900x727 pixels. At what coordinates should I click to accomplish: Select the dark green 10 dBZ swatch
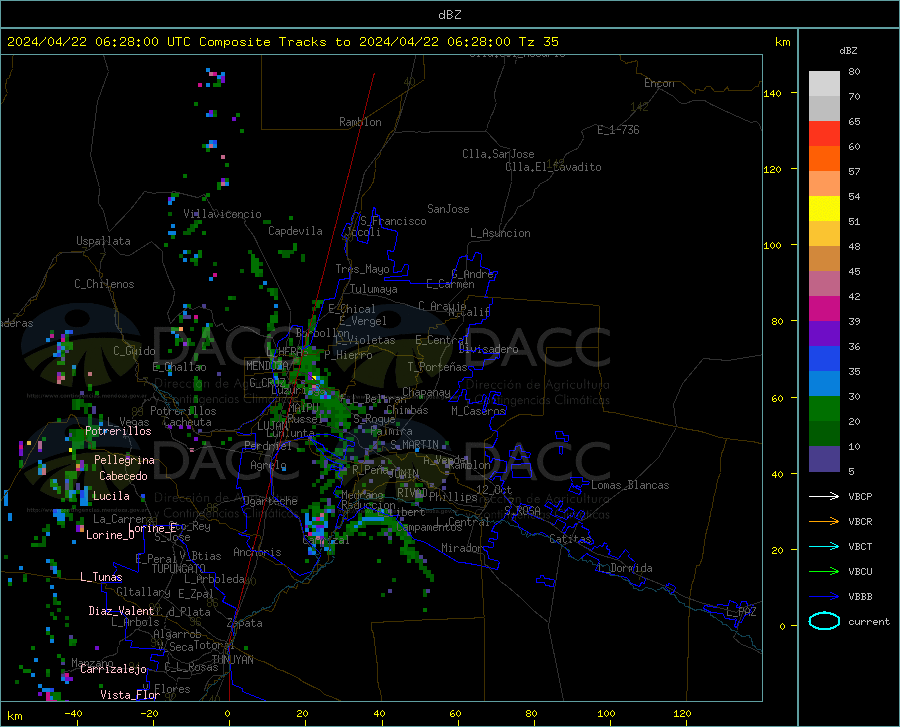point(824,434)
